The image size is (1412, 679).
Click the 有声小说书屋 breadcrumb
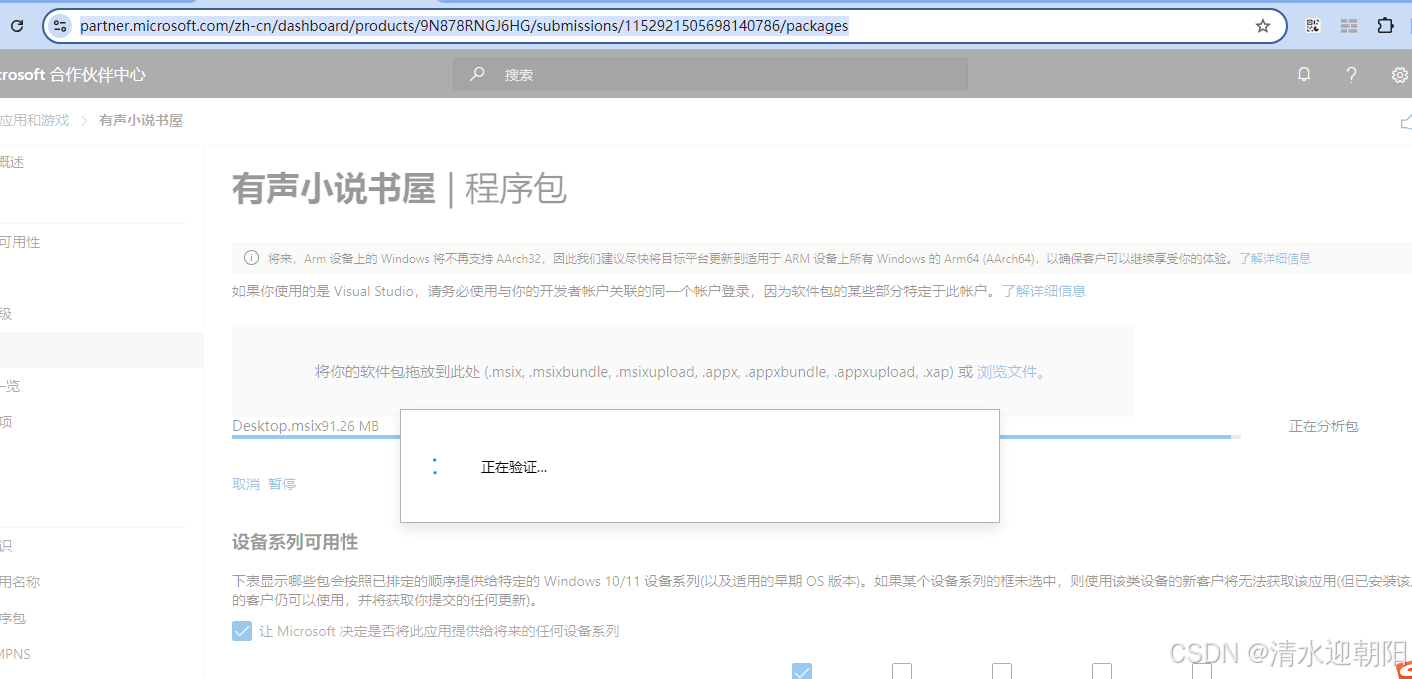[x=141, y=120]
